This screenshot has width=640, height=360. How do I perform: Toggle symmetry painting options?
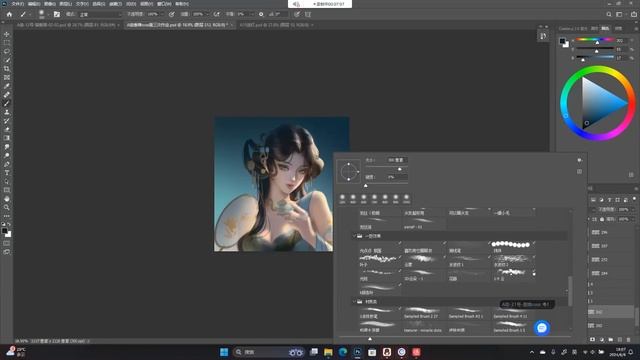pos(308,14)
